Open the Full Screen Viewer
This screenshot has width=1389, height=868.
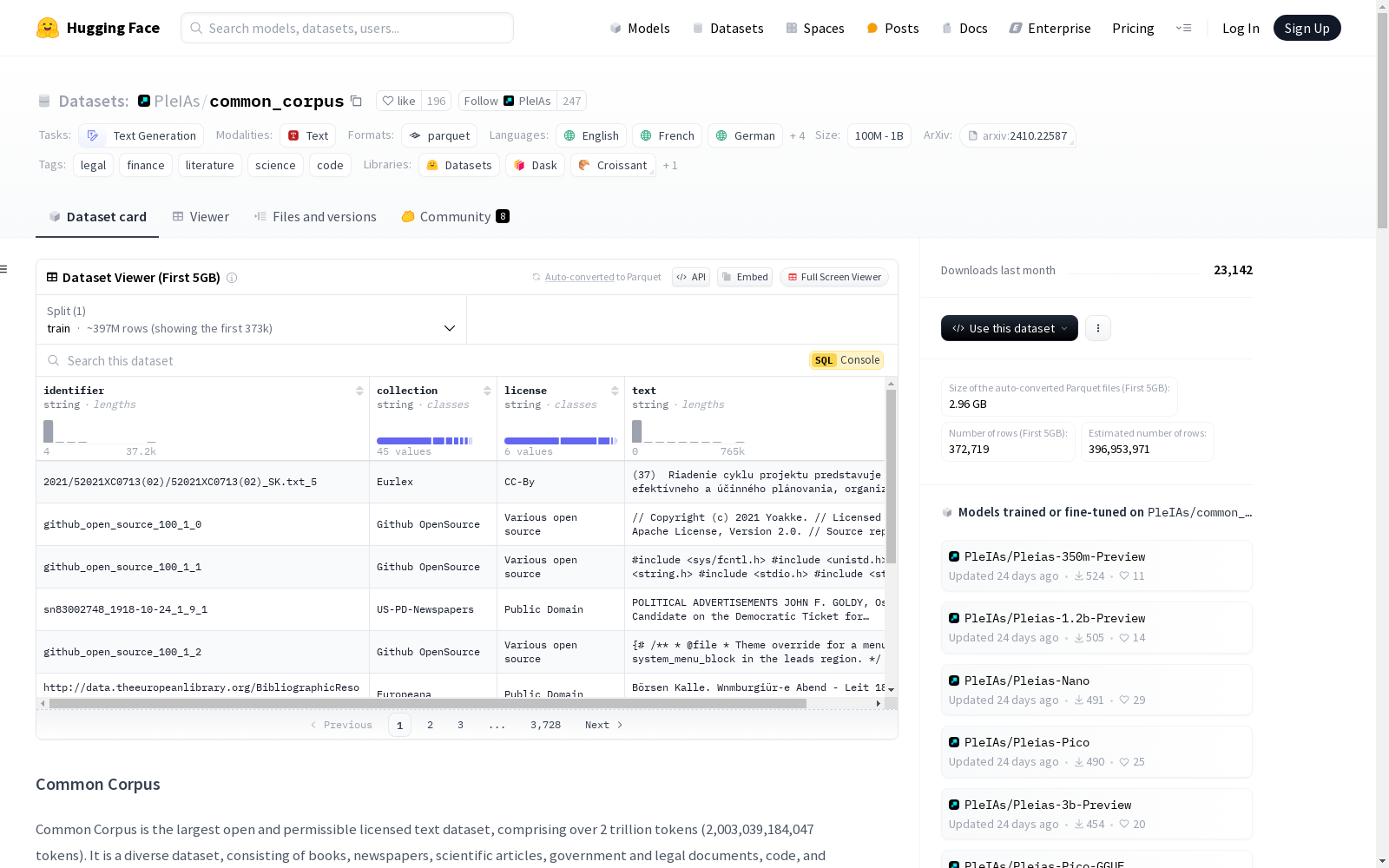point(834,277)
